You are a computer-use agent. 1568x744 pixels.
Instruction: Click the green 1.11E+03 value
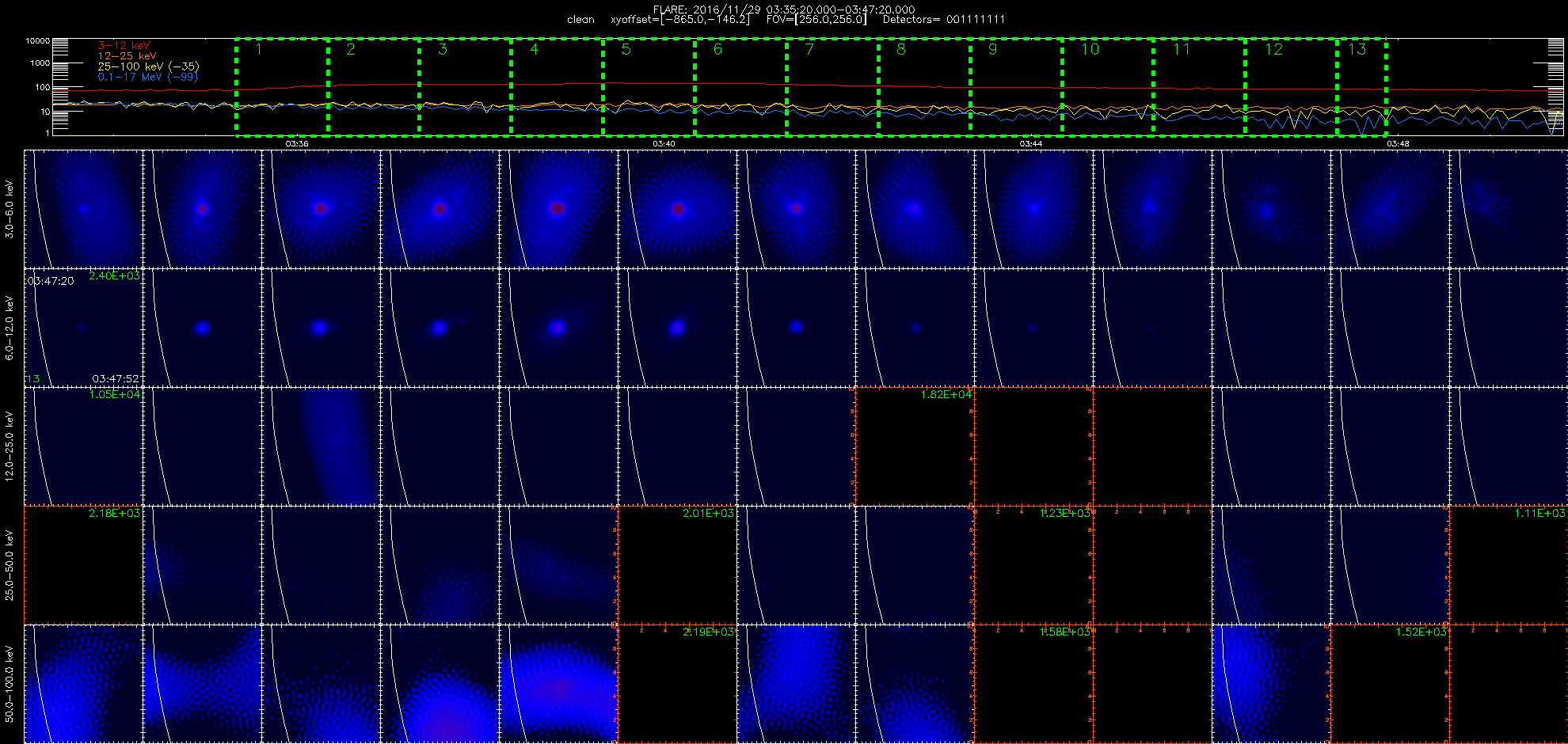click(x=1539, y=513)
